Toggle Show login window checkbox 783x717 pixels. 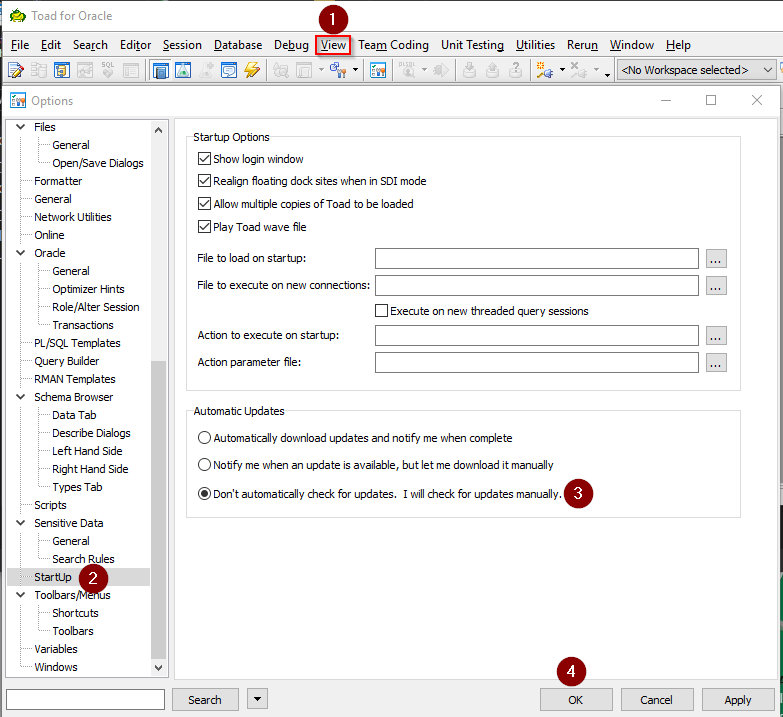204,159
